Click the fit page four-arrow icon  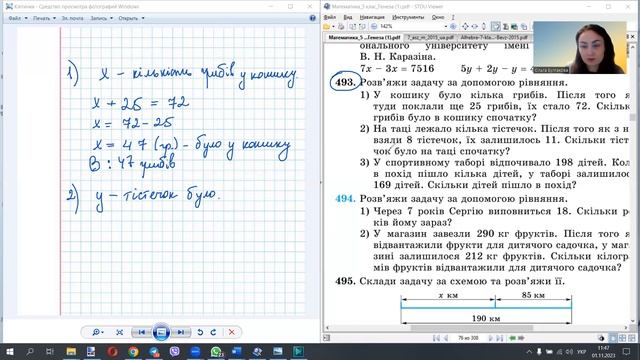click(x=465, y=27)
